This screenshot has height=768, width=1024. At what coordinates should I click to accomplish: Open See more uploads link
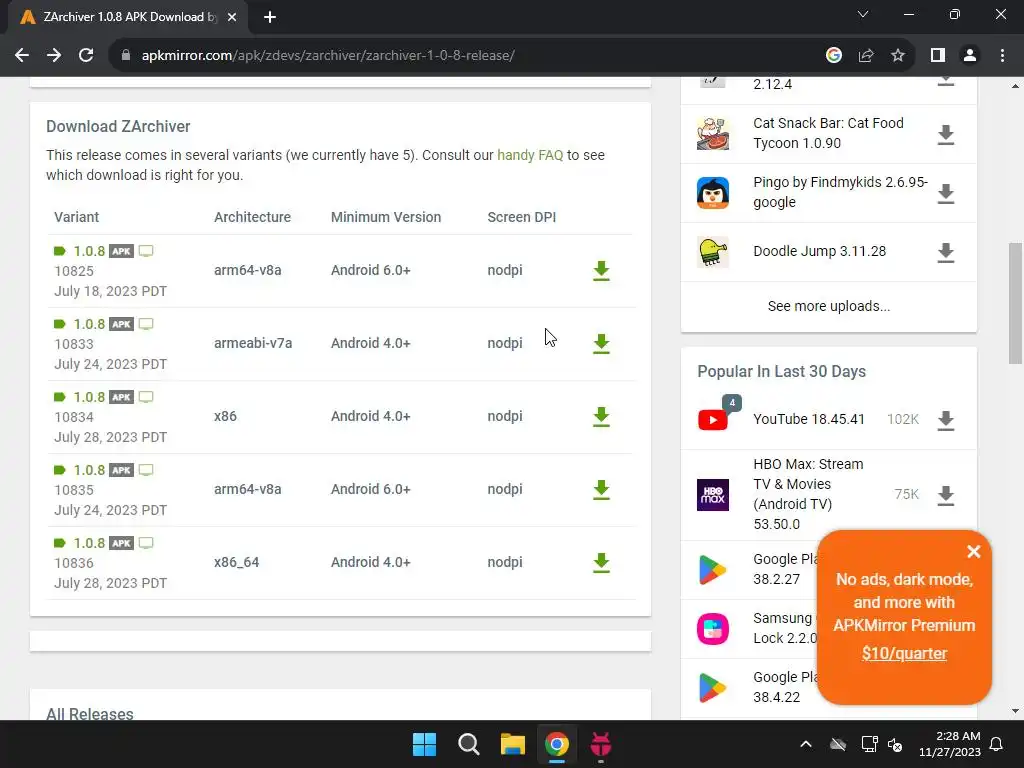point(829,306)
